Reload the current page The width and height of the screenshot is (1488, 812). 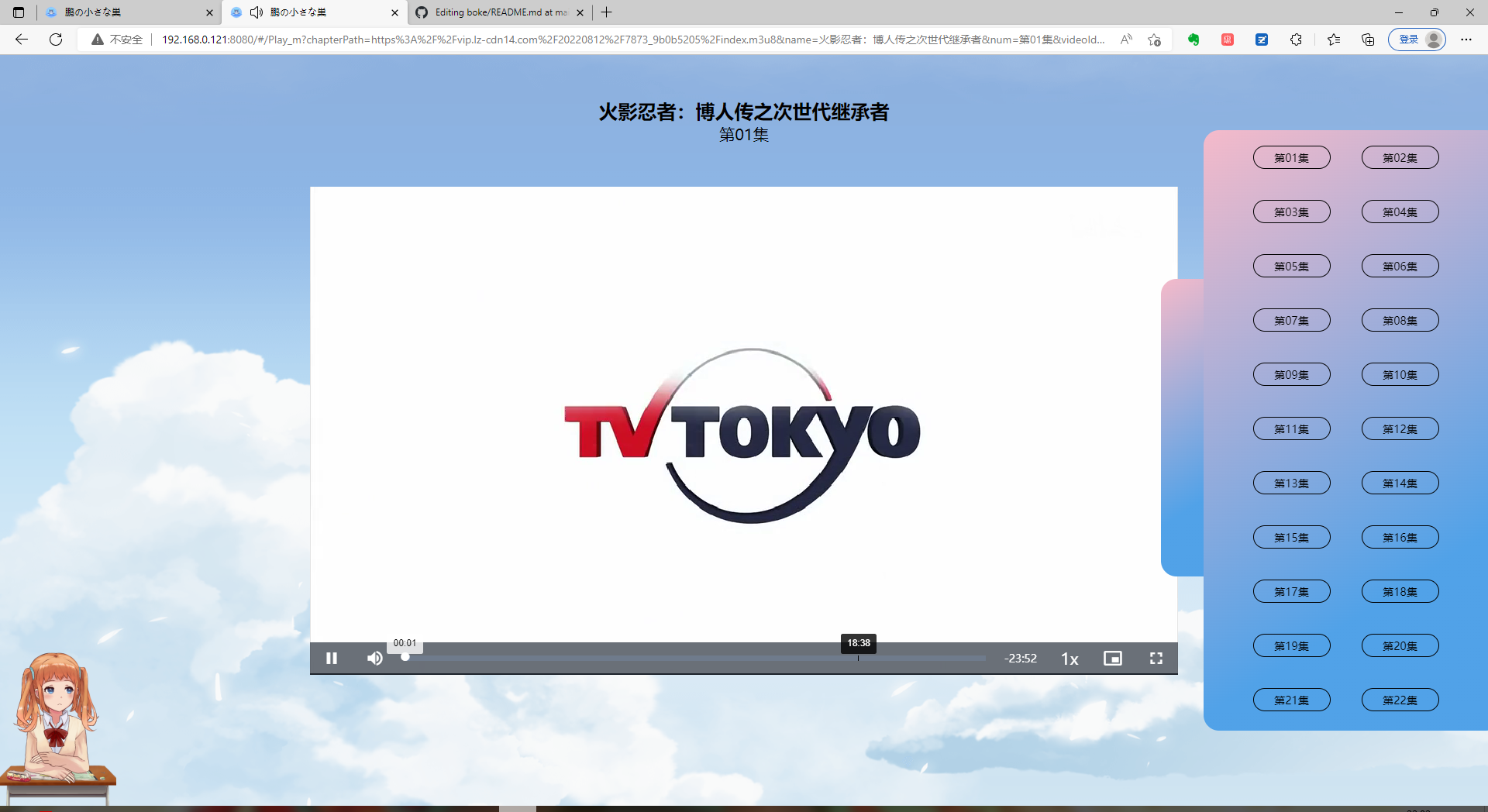click(55, 40)
